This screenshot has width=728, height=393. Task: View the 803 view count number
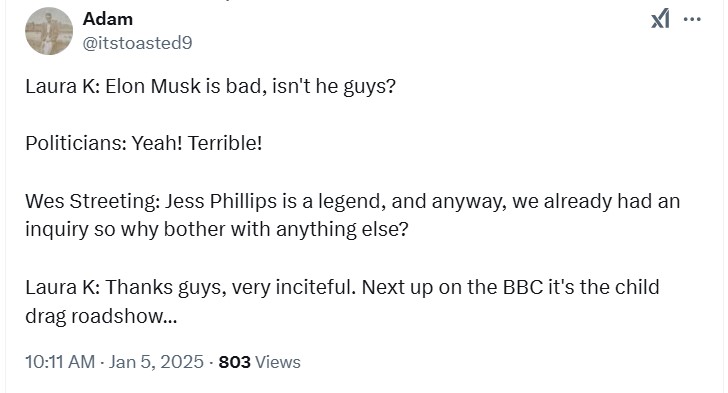tap(234, 362)
